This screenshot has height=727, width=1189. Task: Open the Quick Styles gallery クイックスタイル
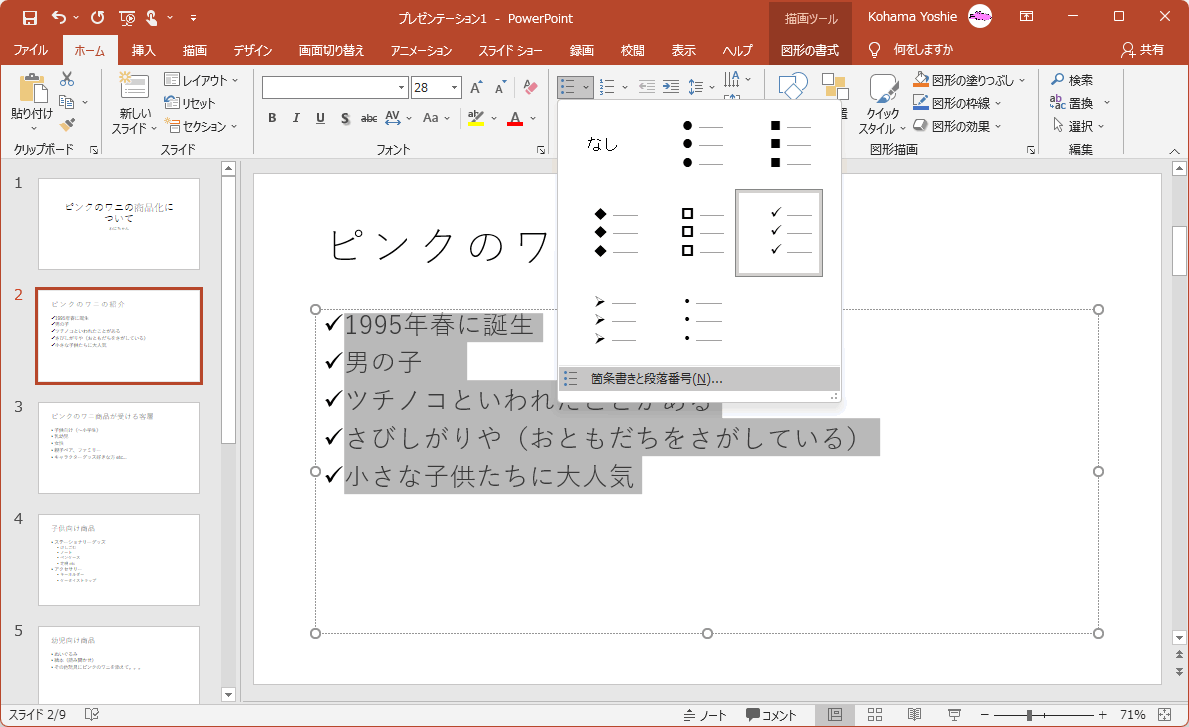click(x=883, y=105)
